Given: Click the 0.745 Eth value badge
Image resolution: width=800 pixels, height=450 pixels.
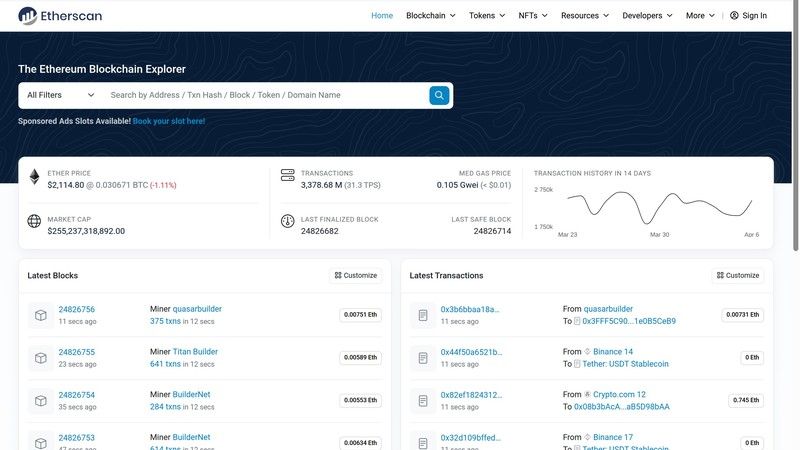Looking at the screenshot, I should coord(746,401).
